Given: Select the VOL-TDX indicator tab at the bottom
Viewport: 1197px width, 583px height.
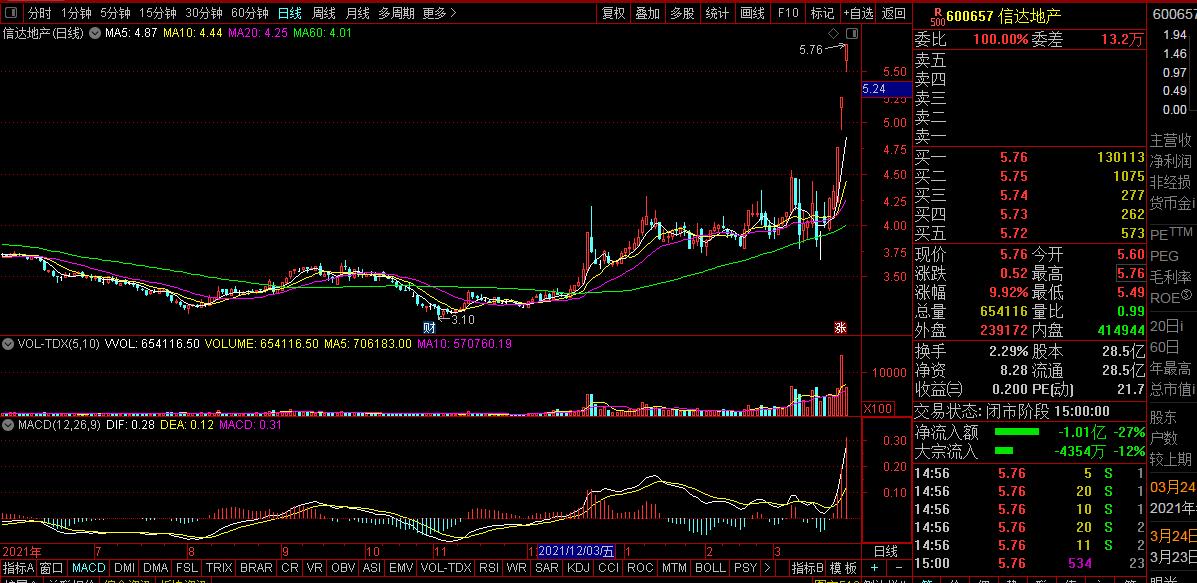Looking at the screenshot, I should 446,569.
